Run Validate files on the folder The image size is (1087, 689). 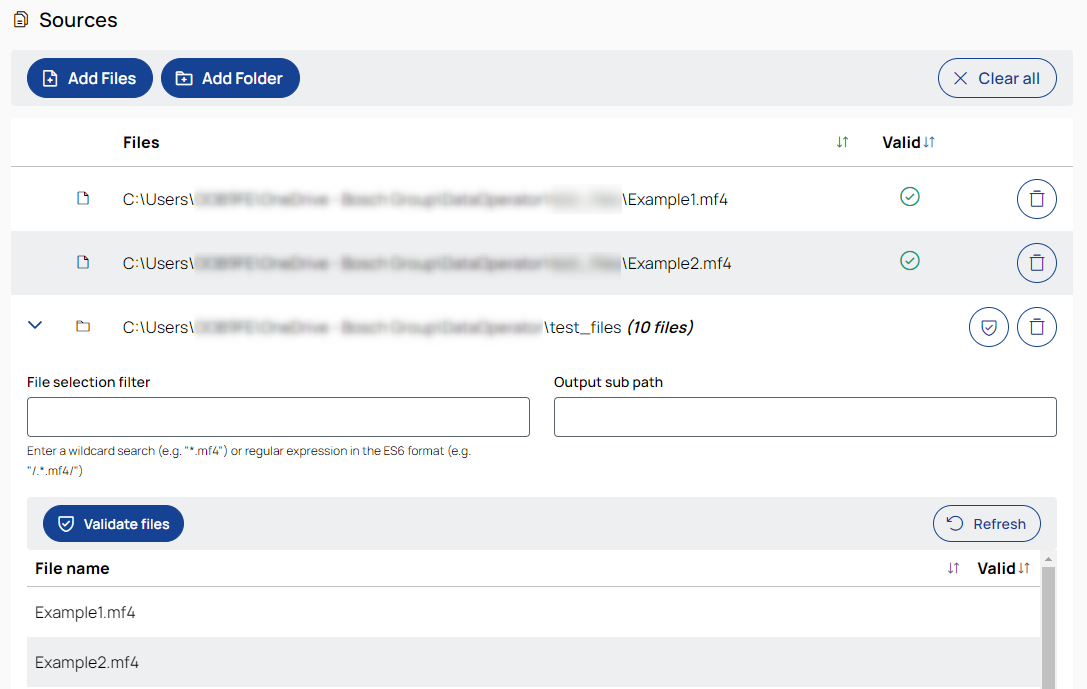click(x=113, y=524)
